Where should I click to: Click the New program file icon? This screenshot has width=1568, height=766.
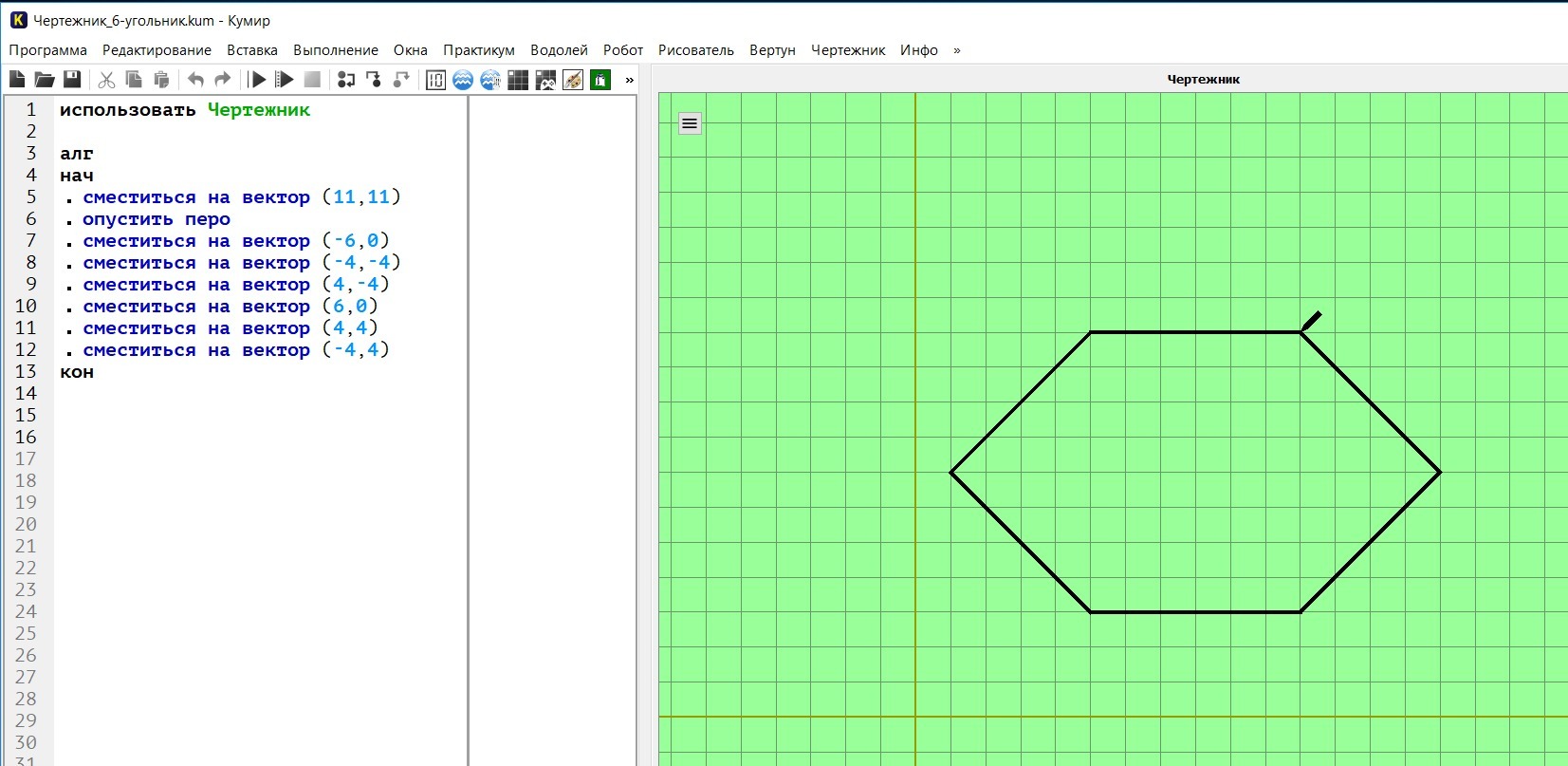click(x=17, y=80)
